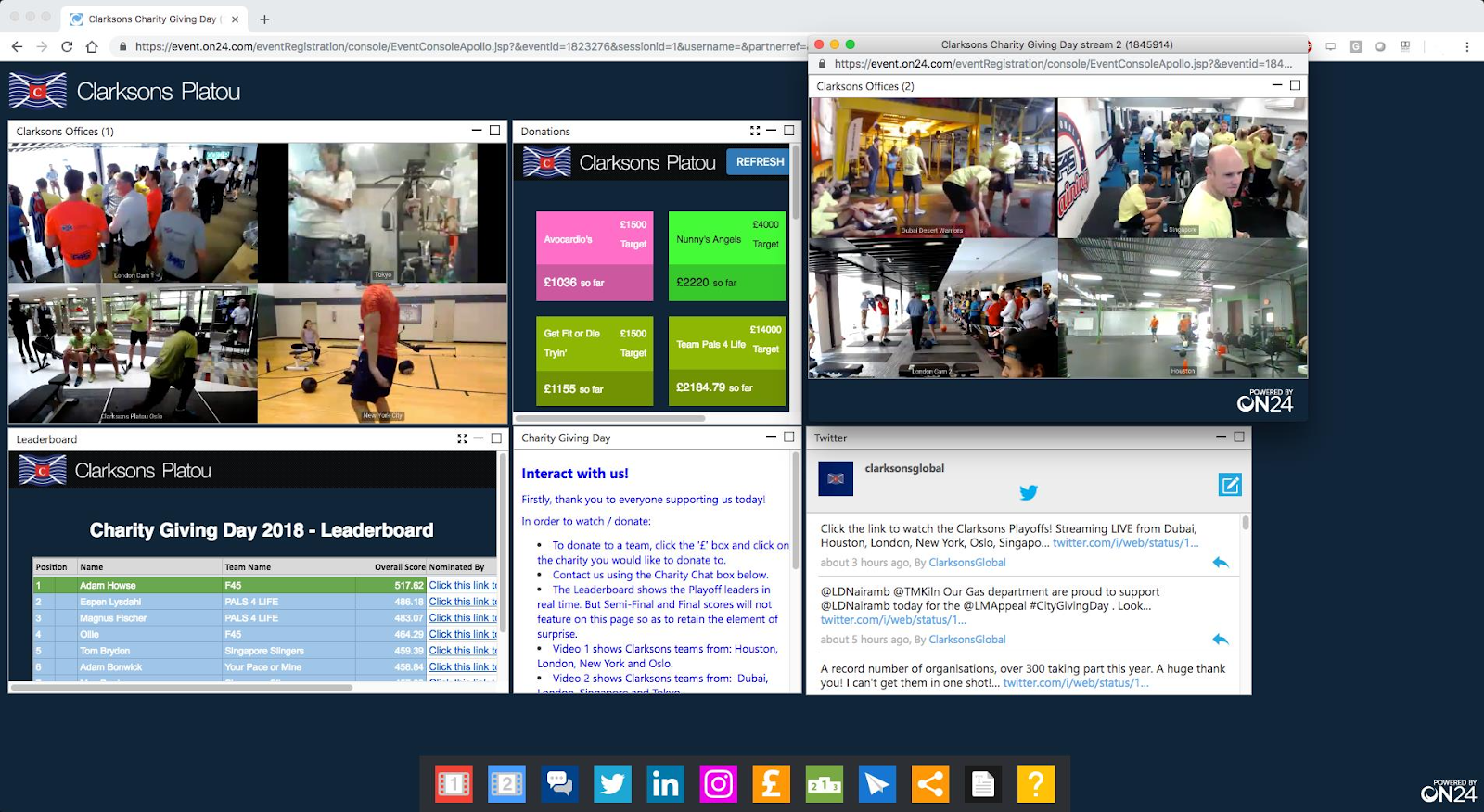Reply to the @LDNairamb Gas department tweet
Viewport: 1484px width, 812px height.
[1221, 640]
